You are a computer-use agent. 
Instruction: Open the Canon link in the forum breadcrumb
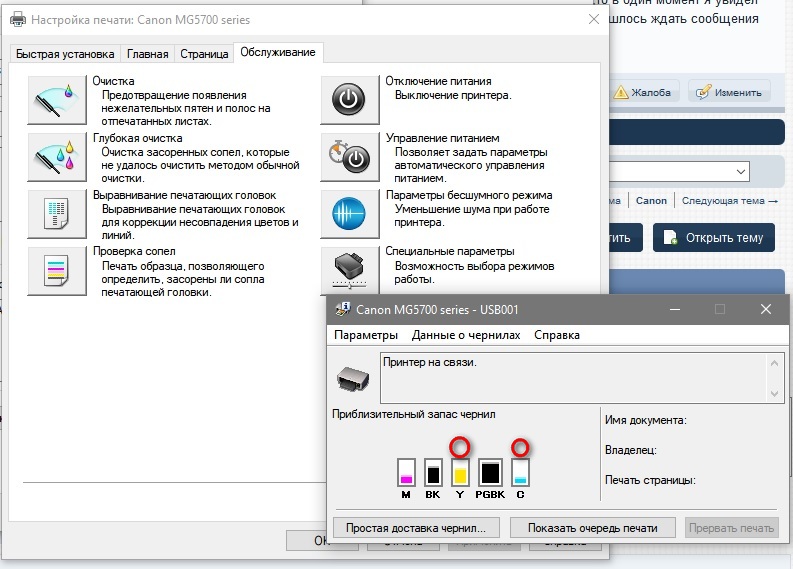[651, 200]
